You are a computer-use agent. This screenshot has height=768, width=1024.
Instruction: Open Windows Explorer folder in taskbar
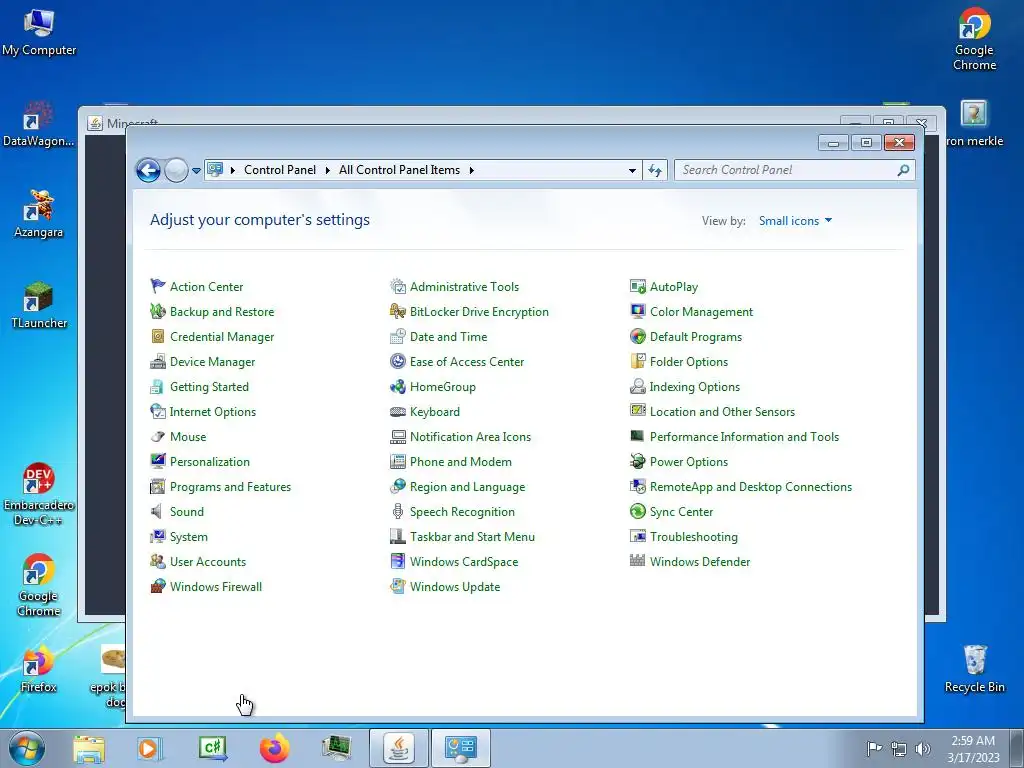click(89, 748)
